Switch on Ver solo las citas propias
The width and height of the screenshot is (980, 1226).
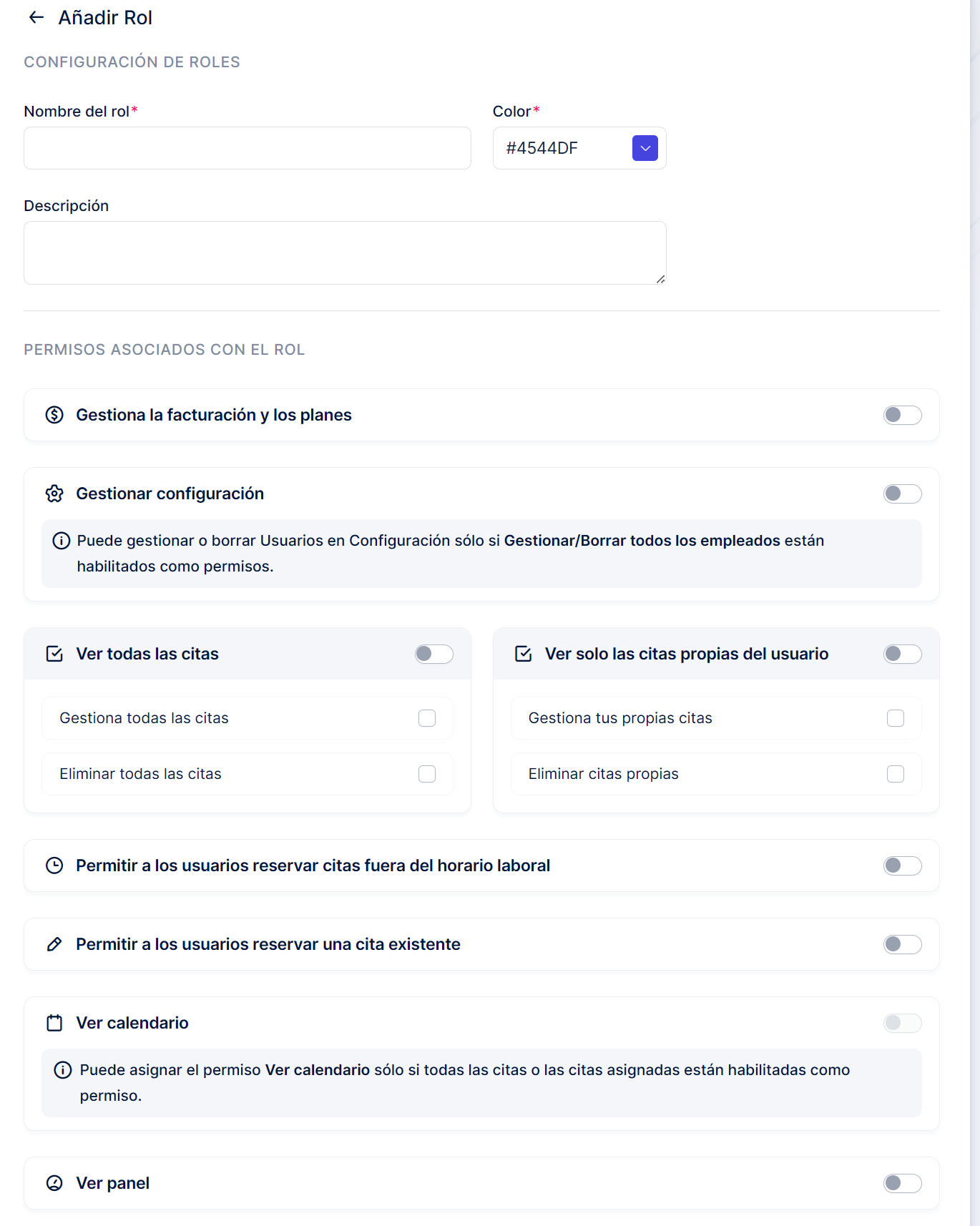902,654
